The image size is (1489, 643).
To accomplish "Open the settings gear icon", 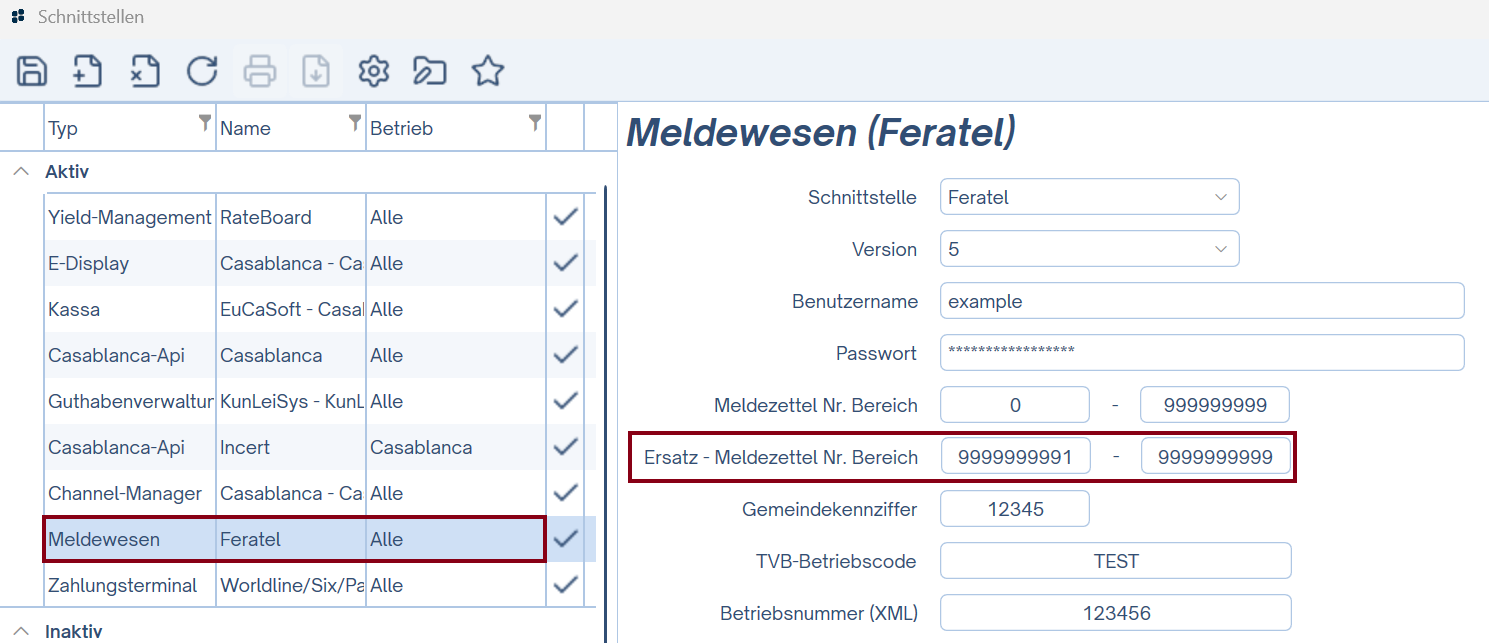I will (372, 71).
